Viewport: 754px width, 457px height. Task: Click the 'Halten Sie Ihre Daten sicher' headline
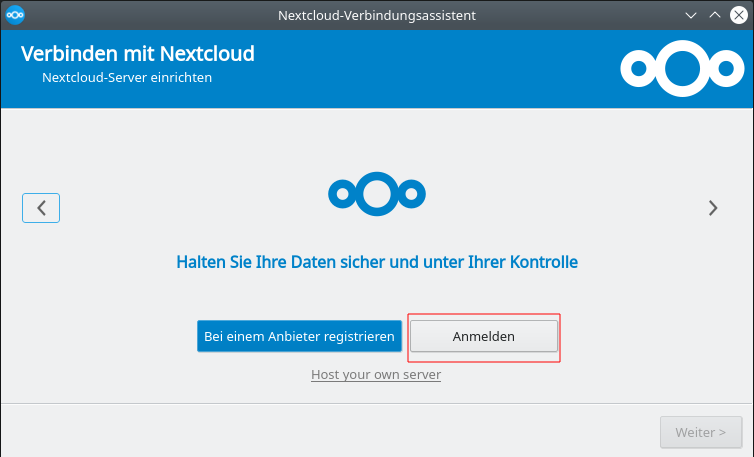[x=377, y=262]
